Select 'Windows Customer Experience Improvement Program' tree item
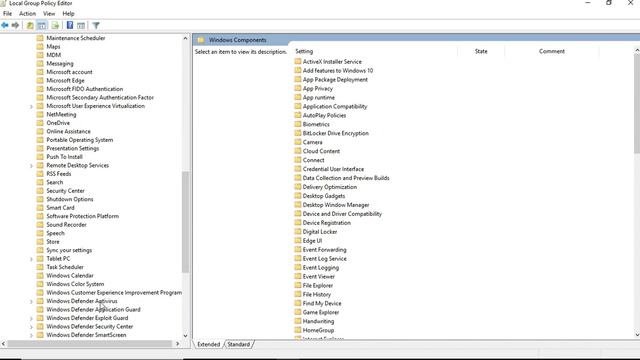 pos(114,293)
